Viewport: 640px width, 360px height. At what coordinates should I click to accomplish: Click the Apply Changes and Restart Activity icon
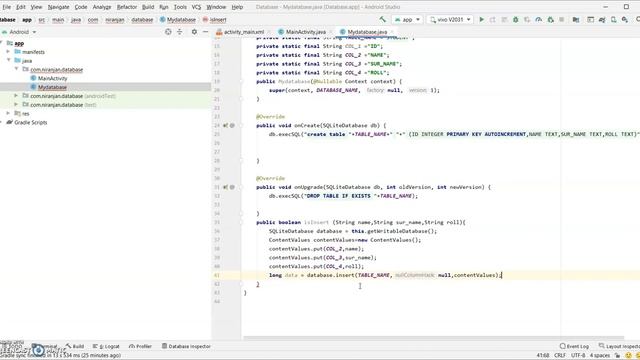493,20
